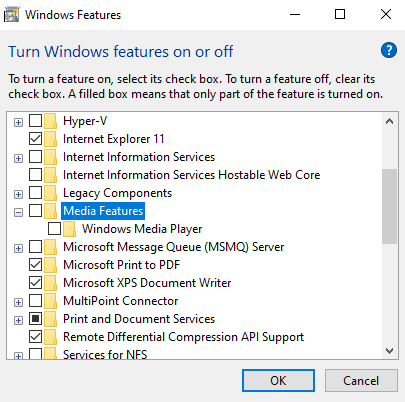Close the Windows Features dialog
405x402 pixels.
coord(386,14)
